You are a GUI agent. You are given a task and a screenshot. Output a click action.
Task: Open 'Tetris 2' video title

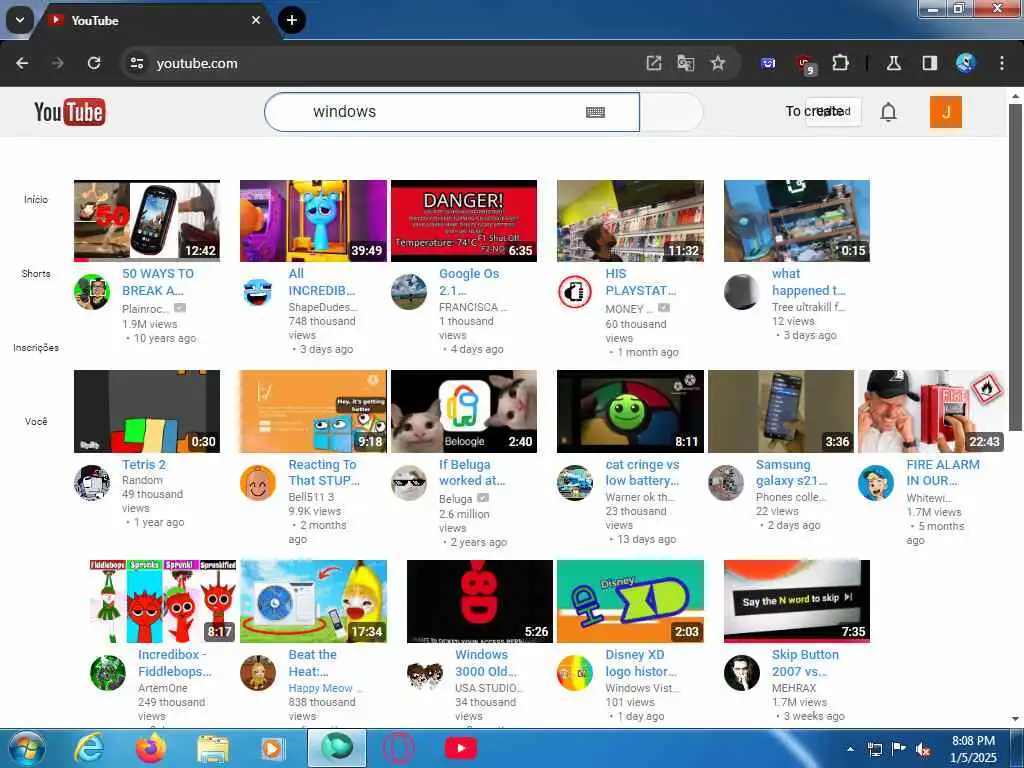tap(144, 464)
